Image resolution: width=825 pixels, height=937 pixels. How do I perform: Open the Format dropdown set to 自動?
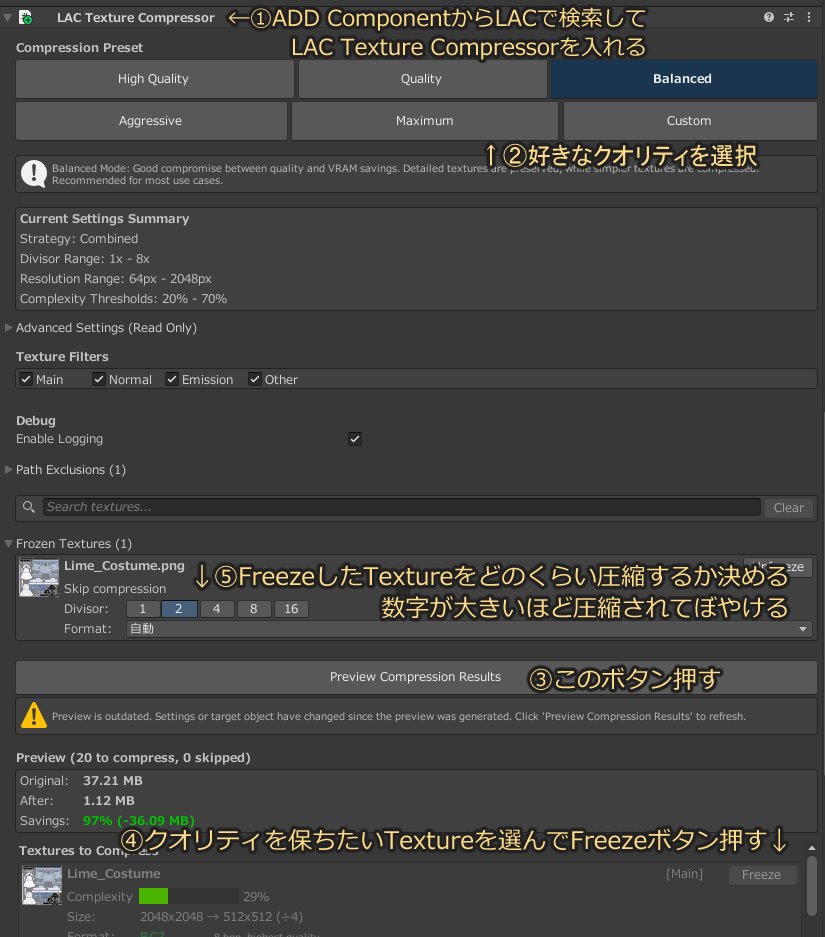[x=469, y=629]
